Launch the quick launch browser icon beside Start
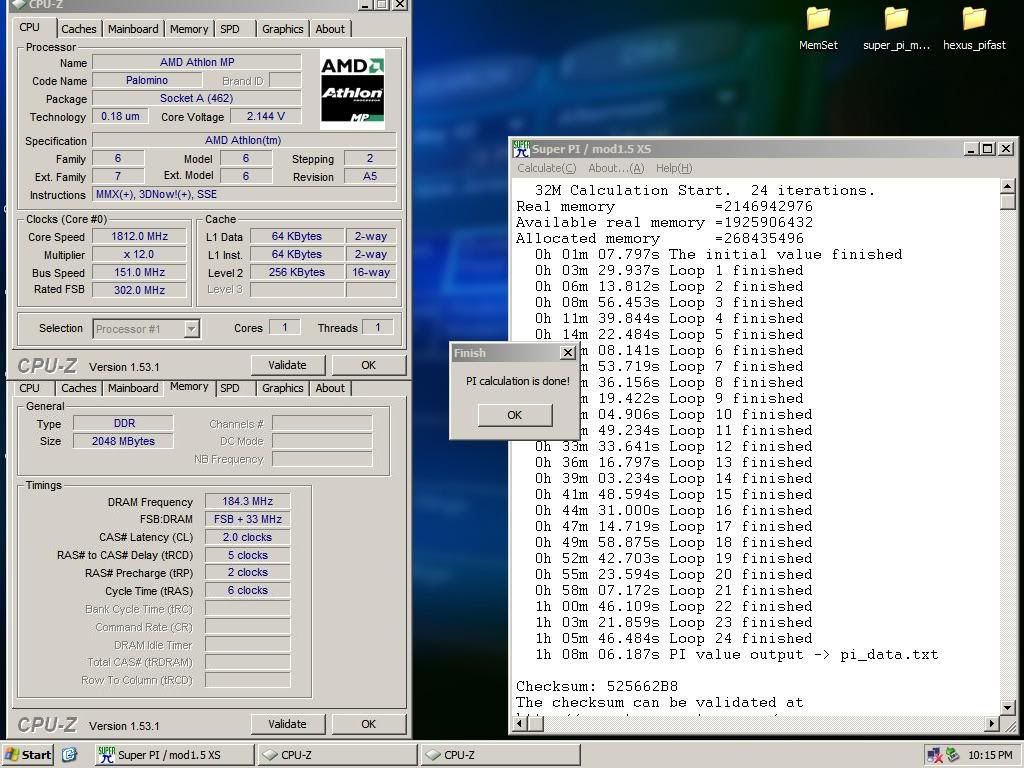The height and width of the screenshot is (768, 1024). 70,755
